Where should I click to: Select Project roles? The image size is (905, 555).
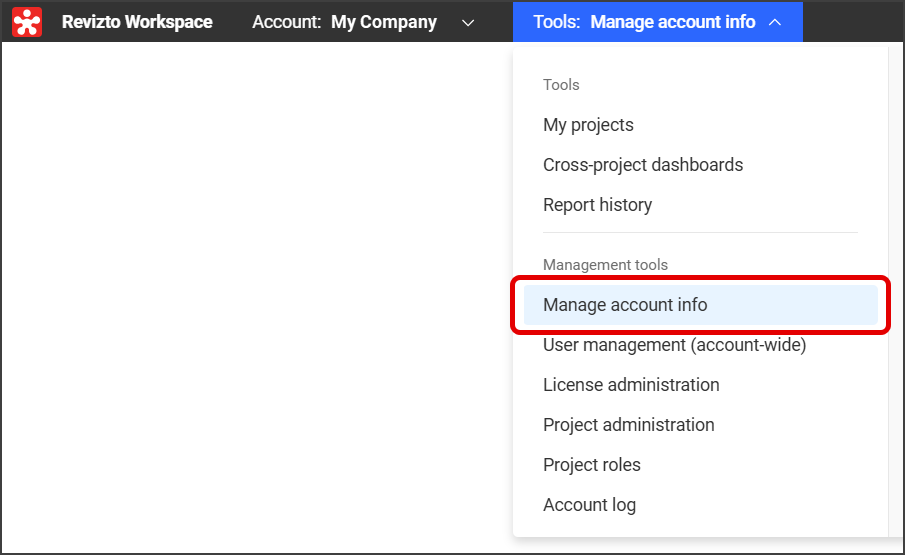592,464
